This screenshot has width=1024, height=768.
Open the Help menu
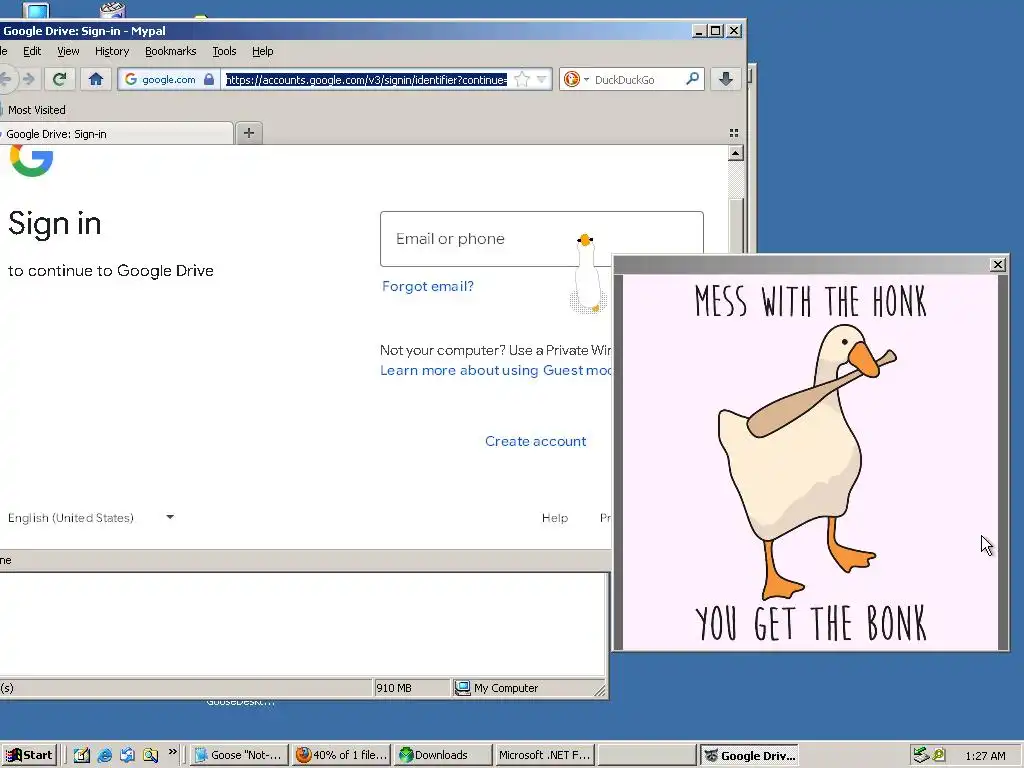click(263, 51)
